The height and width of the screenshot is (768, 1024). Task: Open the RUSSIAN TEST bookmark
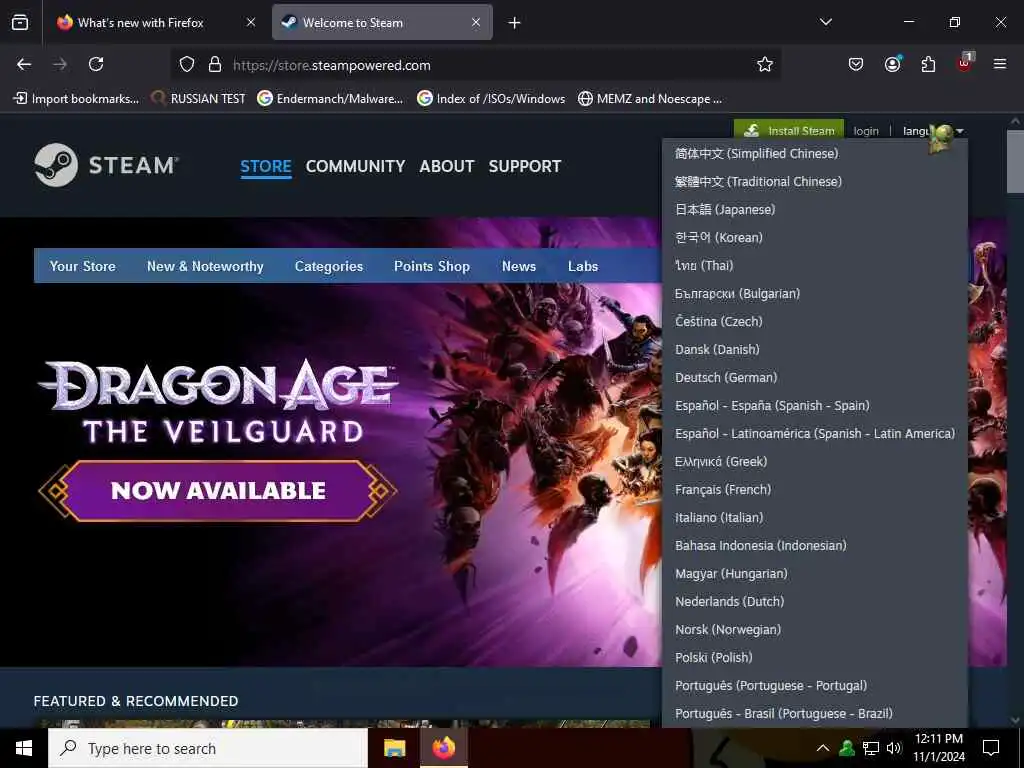tap(199, 99)
